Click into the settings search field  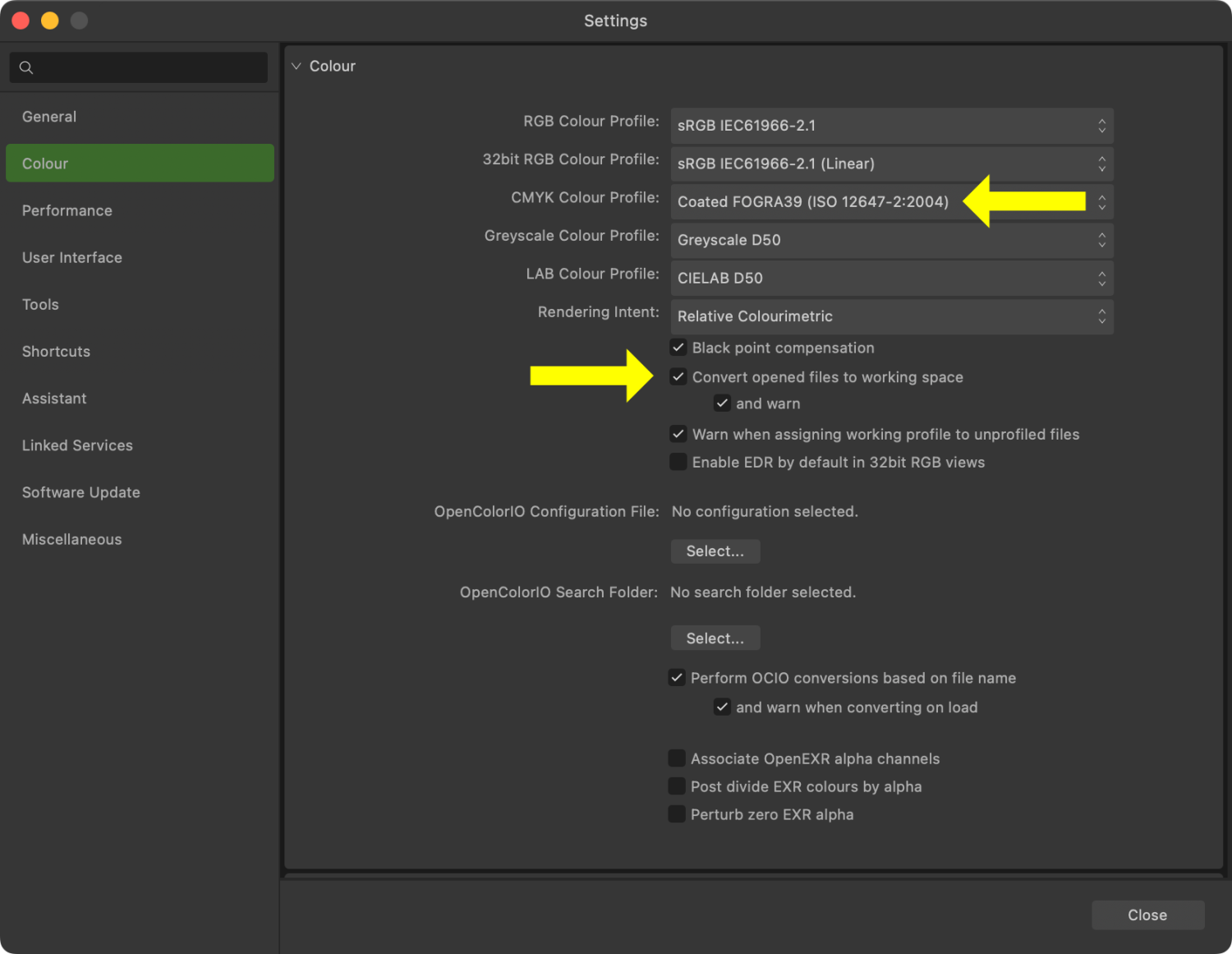point(148,67)
